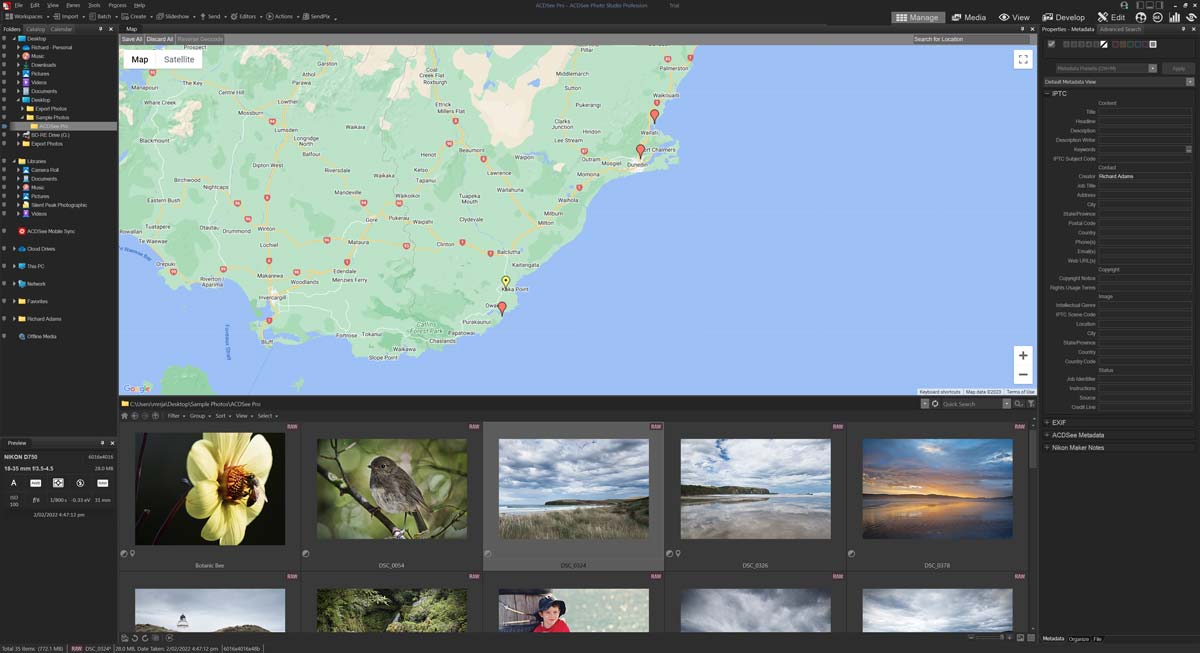
Task: Zoom in on the map
Action: pos(1022,355)
